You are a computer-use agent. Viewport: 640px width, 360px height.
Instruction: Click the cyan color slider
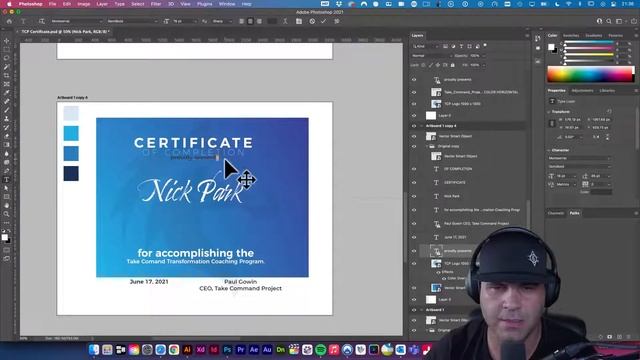[x=589, y=43]
